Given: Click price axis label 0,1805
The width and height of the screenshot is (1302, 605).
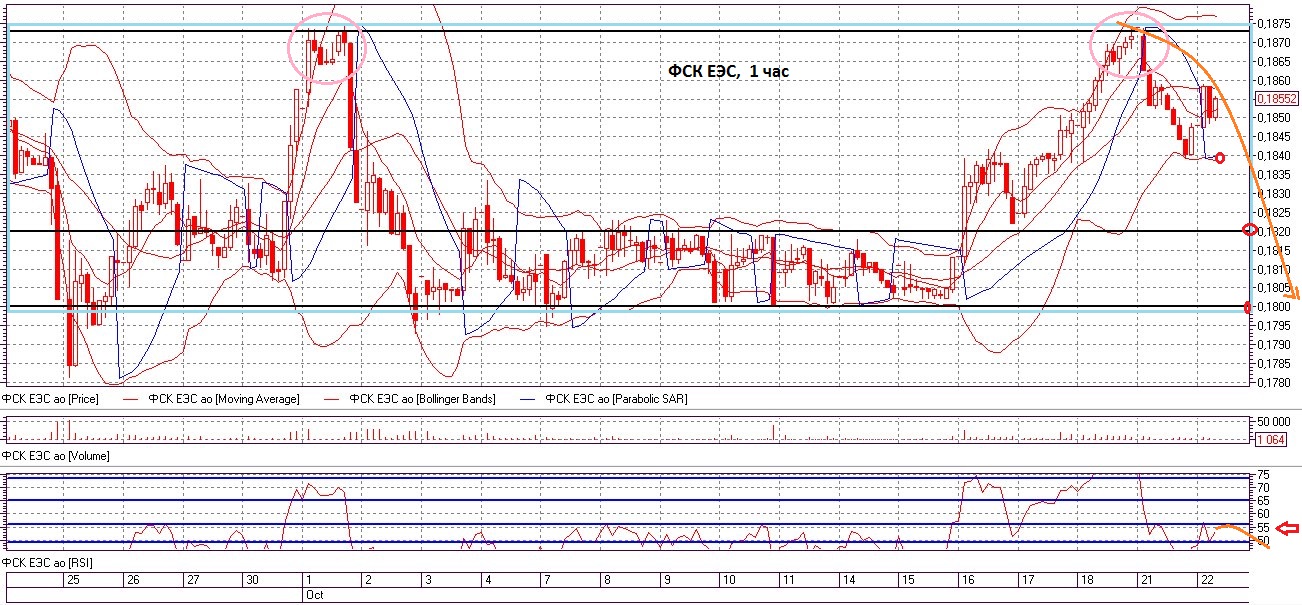Looking at the screenshot, I should coord(1272,288).
